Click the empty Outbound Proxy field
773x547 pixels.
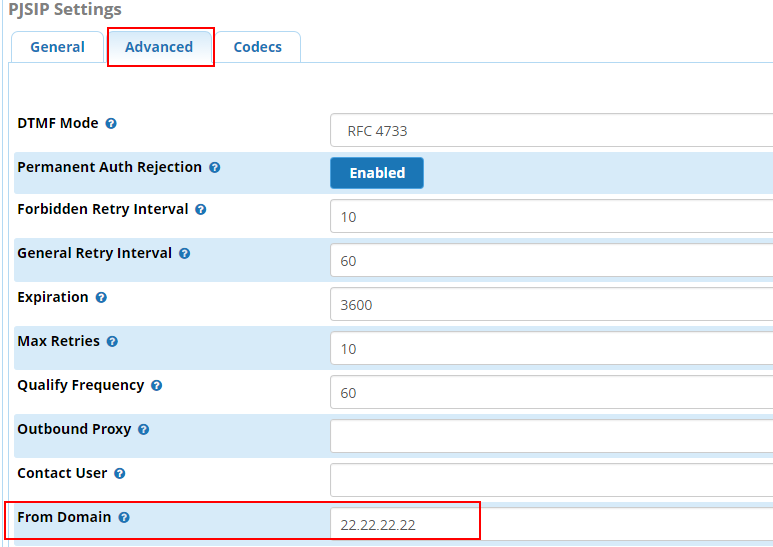pyautogui.click(x=550, y=436)
